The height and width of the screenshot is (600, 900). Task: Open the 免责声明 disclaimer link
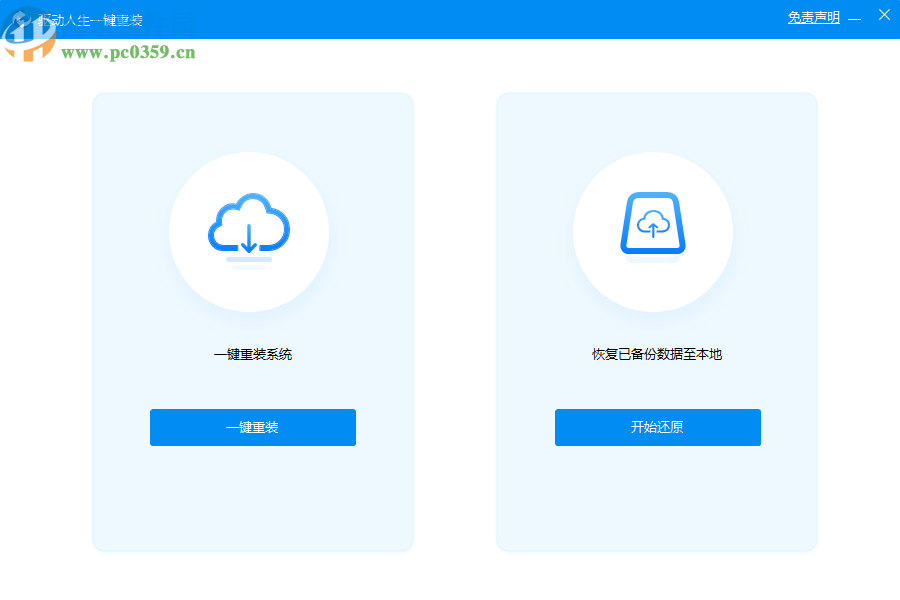point(813,18)
